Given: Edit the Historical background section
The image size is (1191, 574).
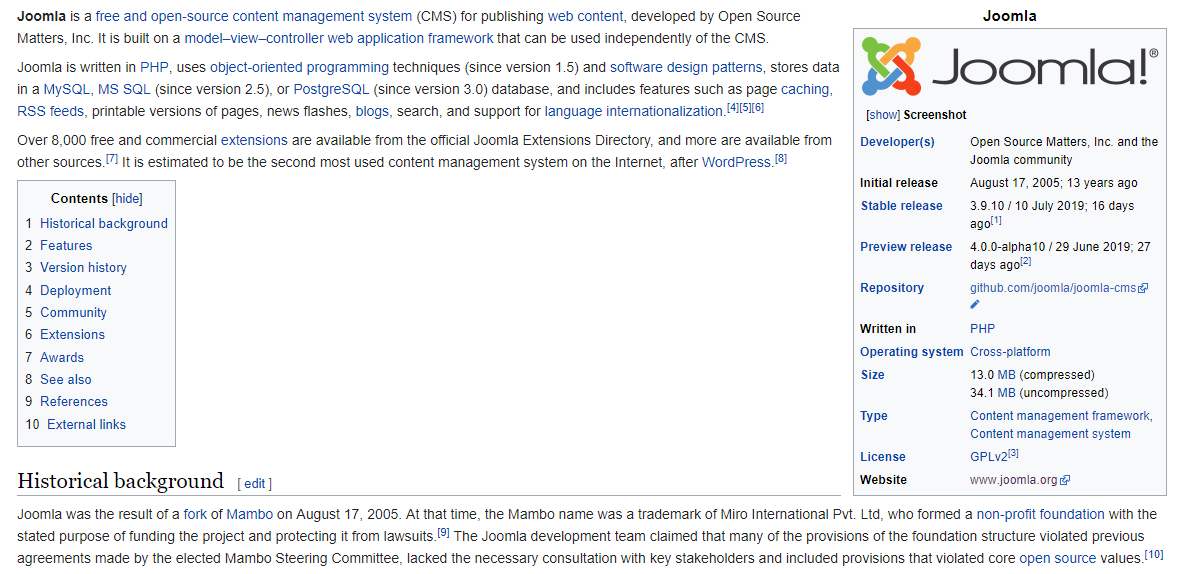Looking at the screenshot, I should point(254,484).
